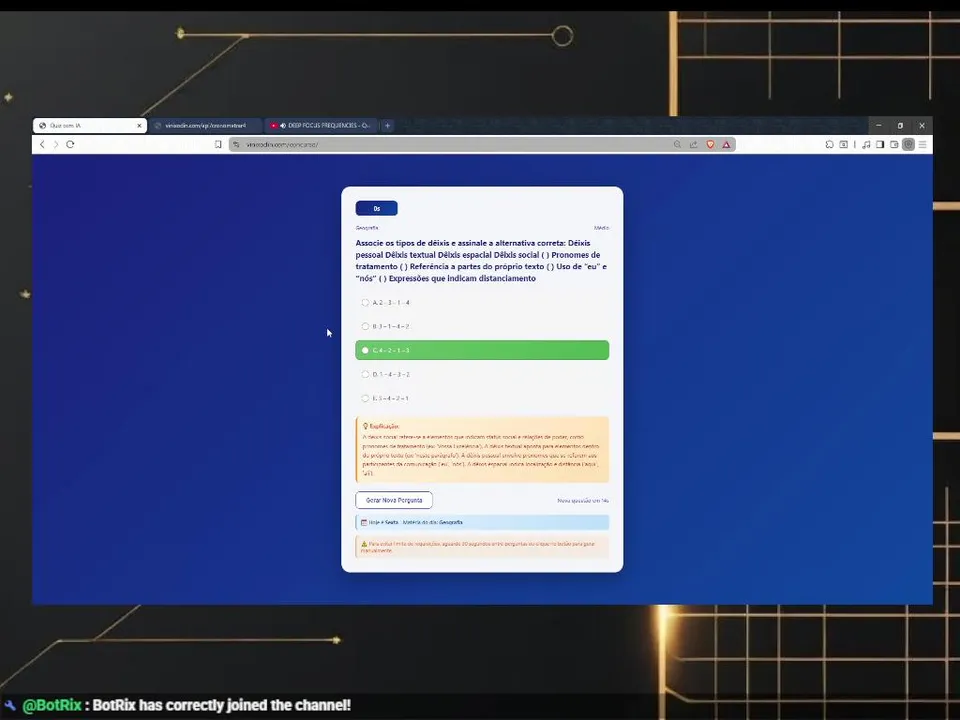The width and height of the screenshot is (960, 720).
Task: Select answer option E
Action: [482, 398]
